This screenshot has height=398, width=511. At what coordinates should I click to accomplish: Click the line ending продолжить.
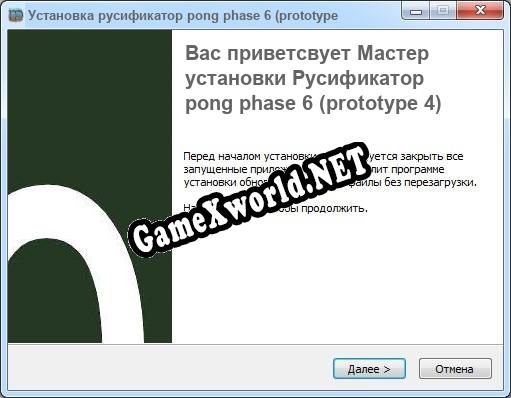(x=275, y=209)
